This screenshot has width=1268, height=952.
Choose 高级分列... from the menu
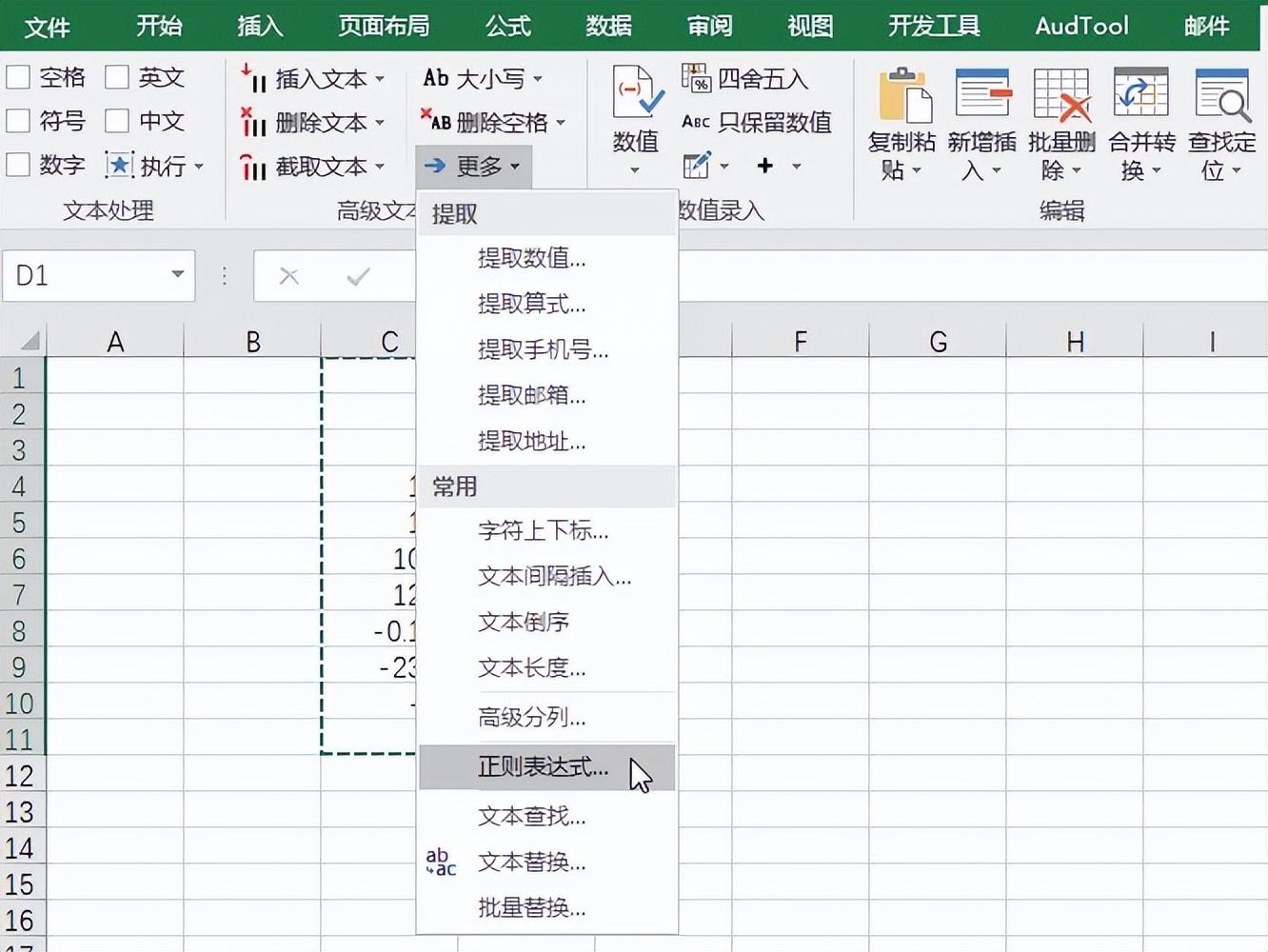(x=547, y=717)
